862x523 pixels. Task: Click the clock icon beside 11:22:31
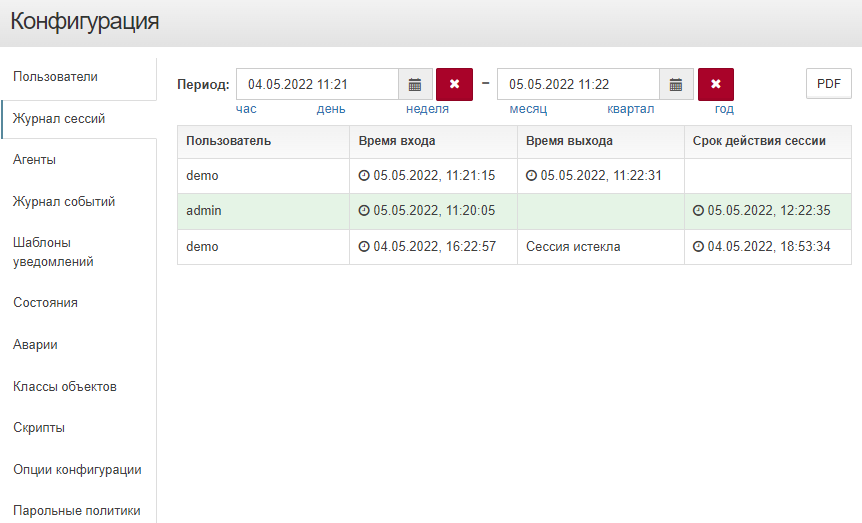(x=531, y=175)
